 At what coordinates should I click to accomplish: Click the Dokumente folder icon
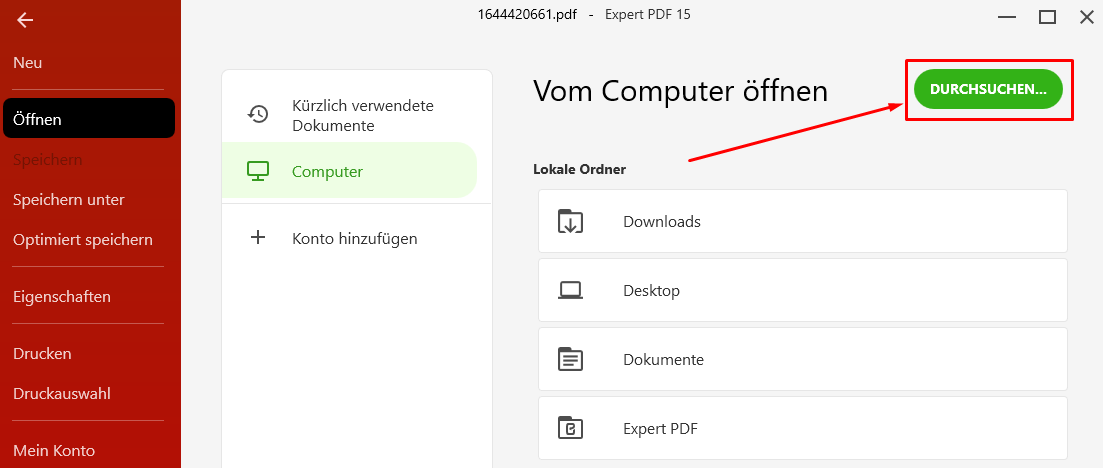pyautogui.click(x=570, y=359)
